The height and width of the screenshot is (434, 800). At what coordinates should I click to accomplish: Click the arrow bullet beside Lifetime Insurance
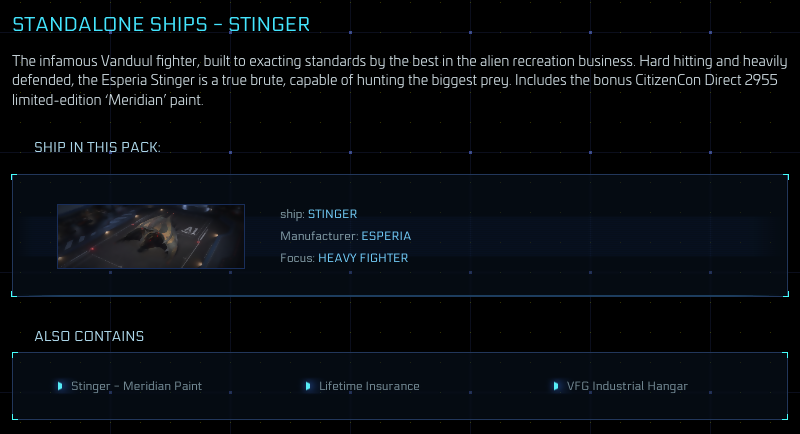coord(308,386)
